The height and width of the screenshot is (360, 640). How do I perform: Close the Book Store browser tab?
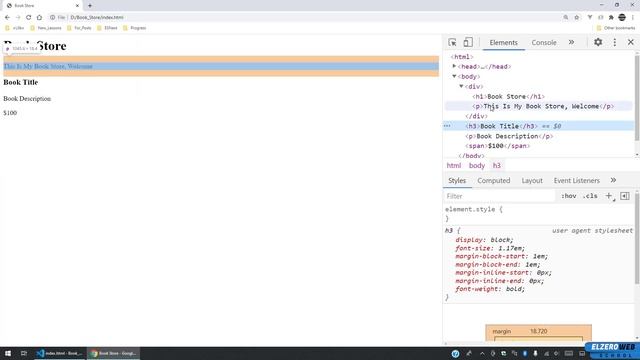click(77, 6)
